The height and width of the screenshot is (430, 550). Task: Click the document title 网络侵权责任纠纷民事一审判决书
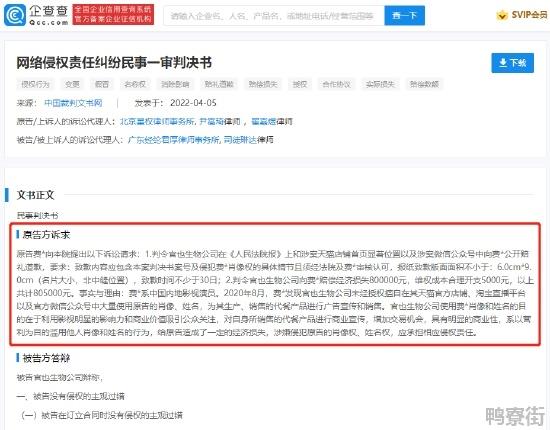pos(114,63)
